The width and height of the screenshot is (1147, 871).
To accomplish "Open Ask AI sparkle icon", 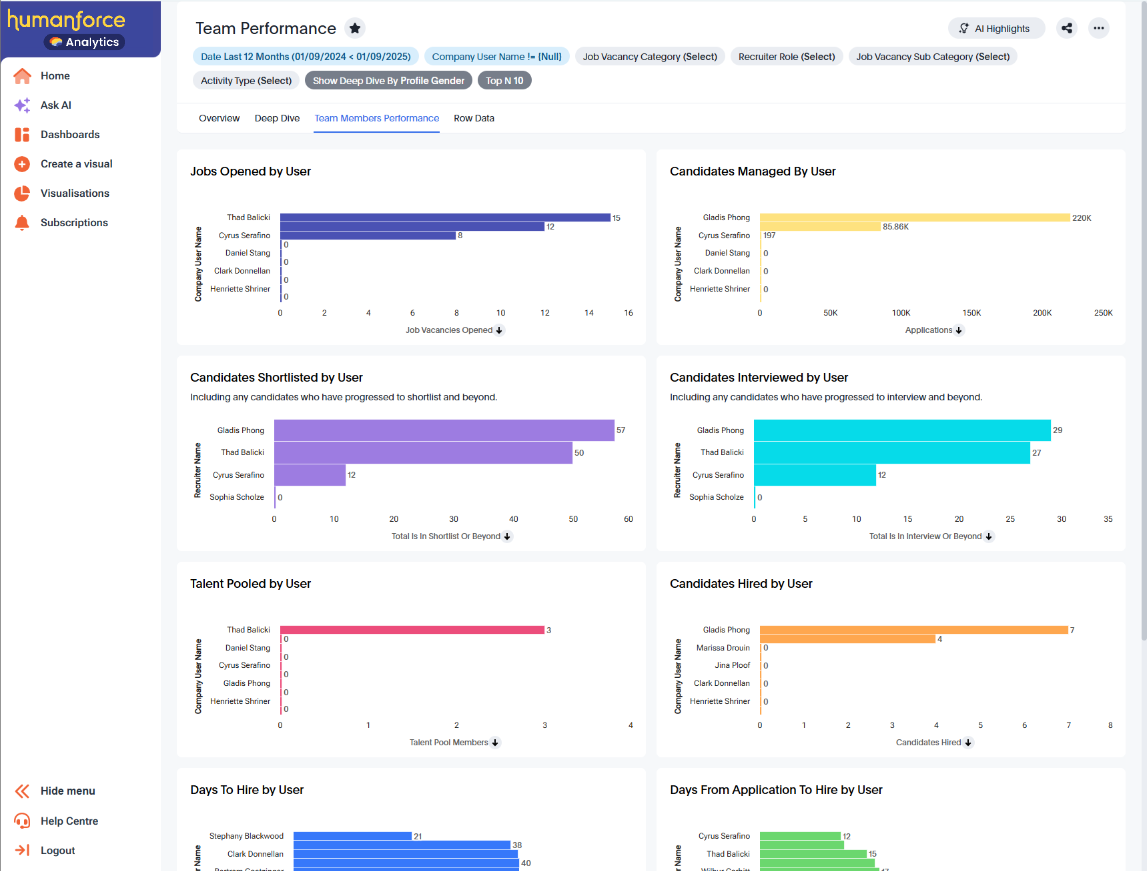I will pyautogui.click(x=22, y=105).
